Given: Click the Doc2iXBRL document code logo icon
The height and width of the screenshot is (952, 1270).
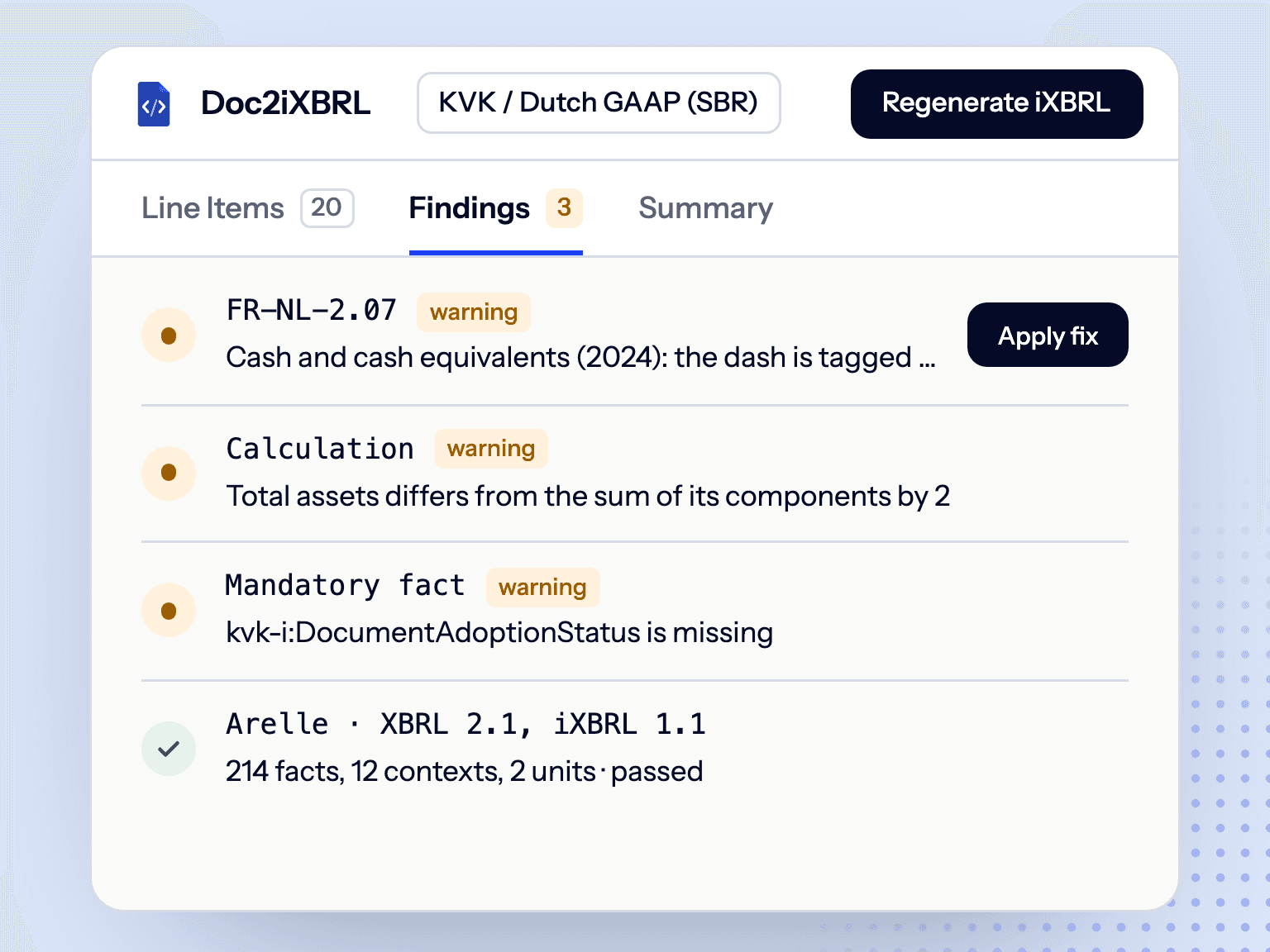Looking at the screenshot, I should (x=154, y=104).
